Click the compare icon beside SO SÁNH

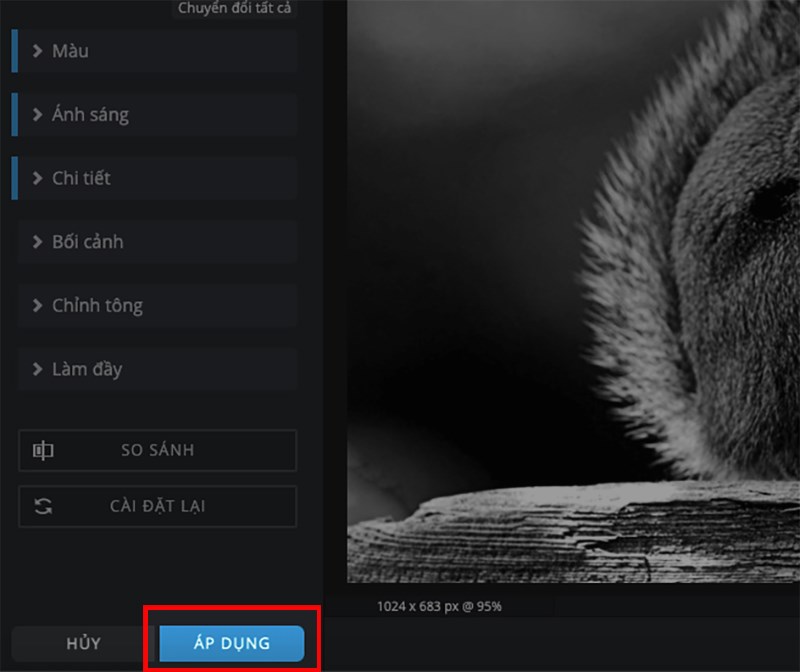coord(43,451)
